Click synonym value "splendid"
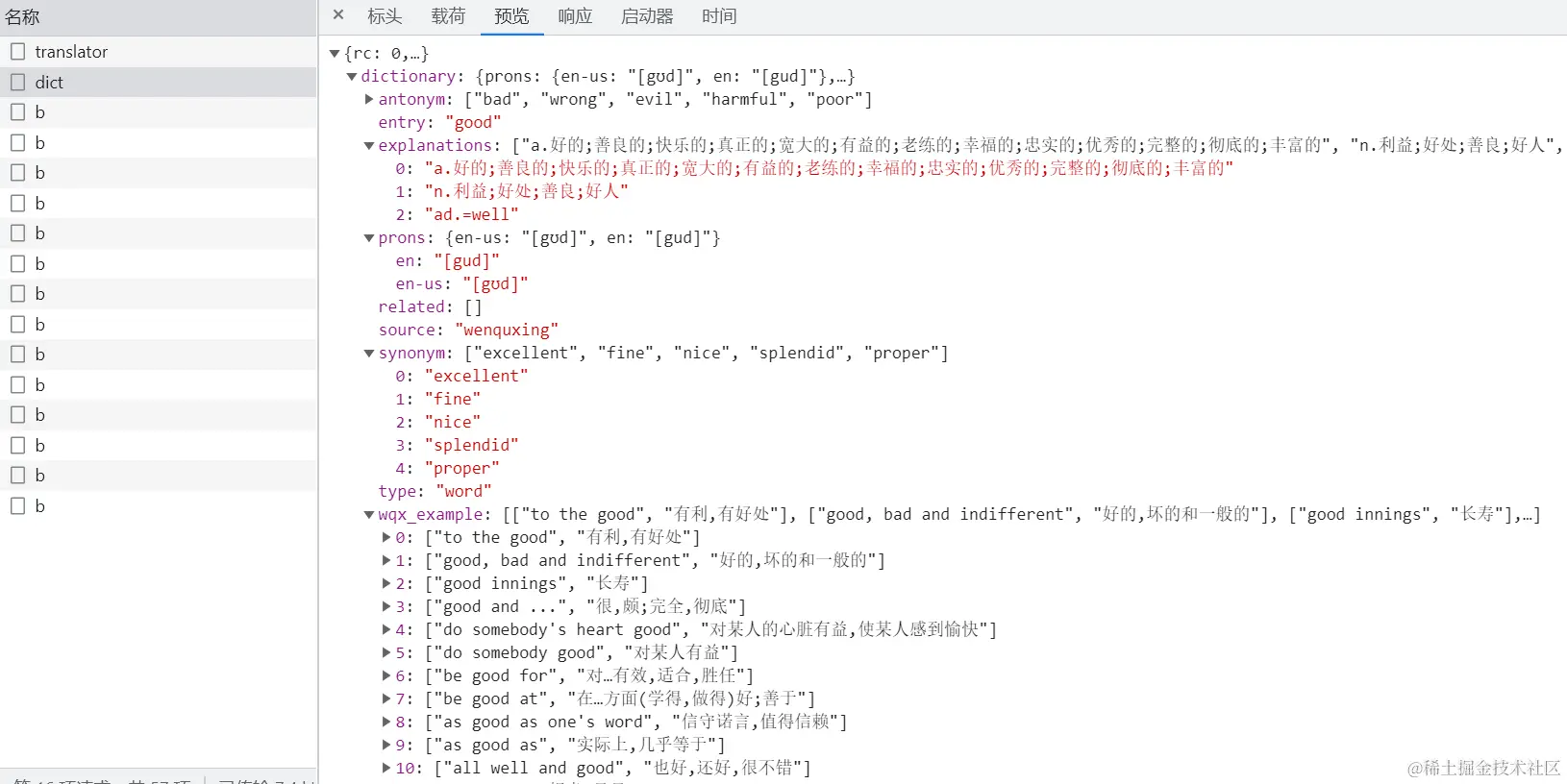1567x784 pixels. click(x=472, y=446)
